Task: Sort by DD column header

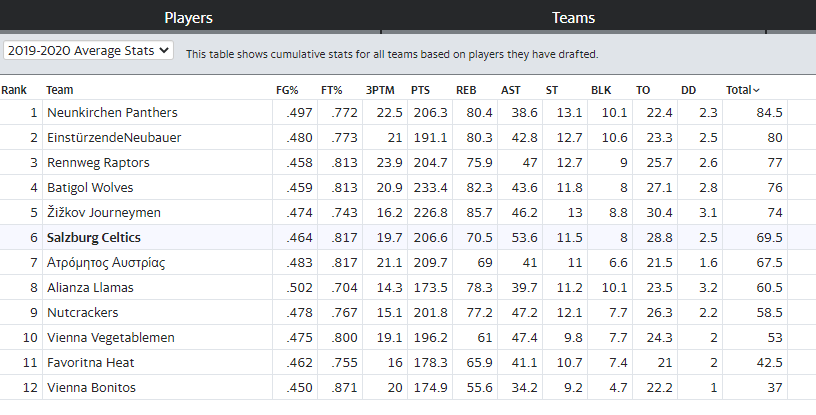Action: (x=688, y=90)
